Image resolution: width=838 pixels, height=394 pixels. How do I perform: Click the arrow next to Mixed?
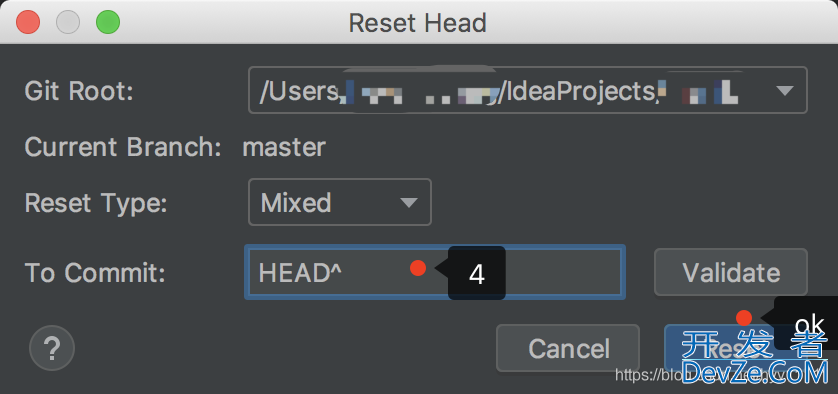pyautogui.click(x=409, y=203)
